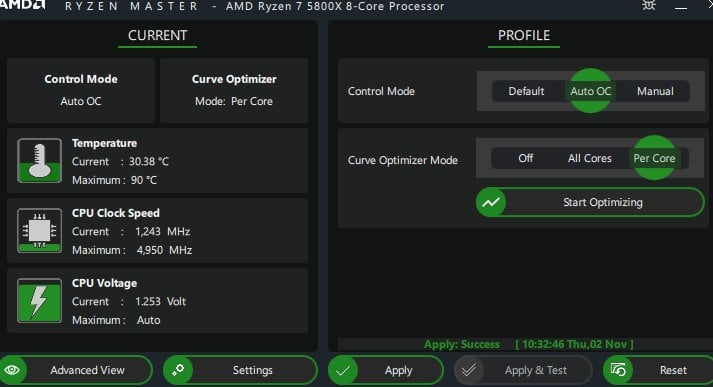Click the current temperature '30.38 °C' value
This screenshot has height=387, width=713.
tap(149, 161)
